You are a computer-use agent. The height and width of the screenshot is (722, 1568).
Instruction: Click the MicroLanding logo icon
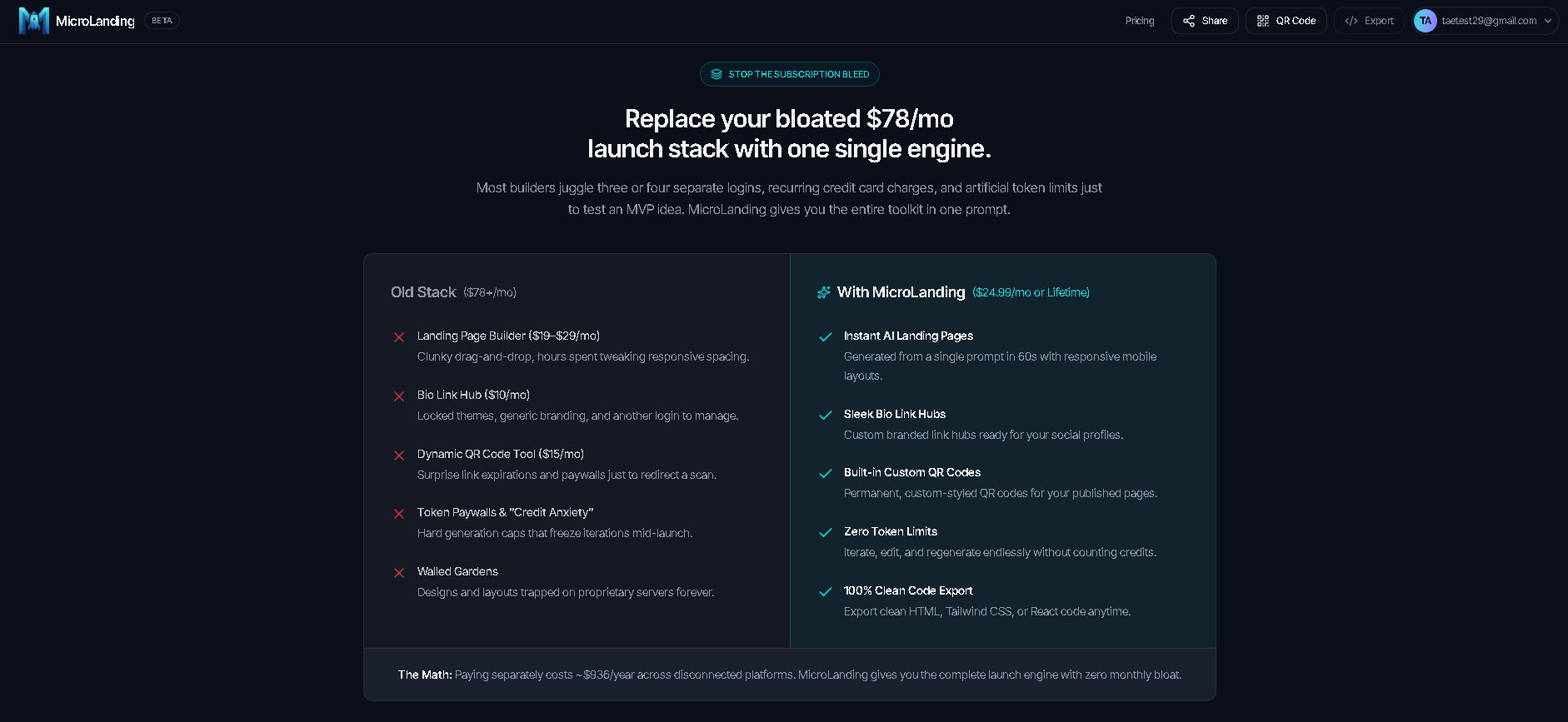point(34,21)
